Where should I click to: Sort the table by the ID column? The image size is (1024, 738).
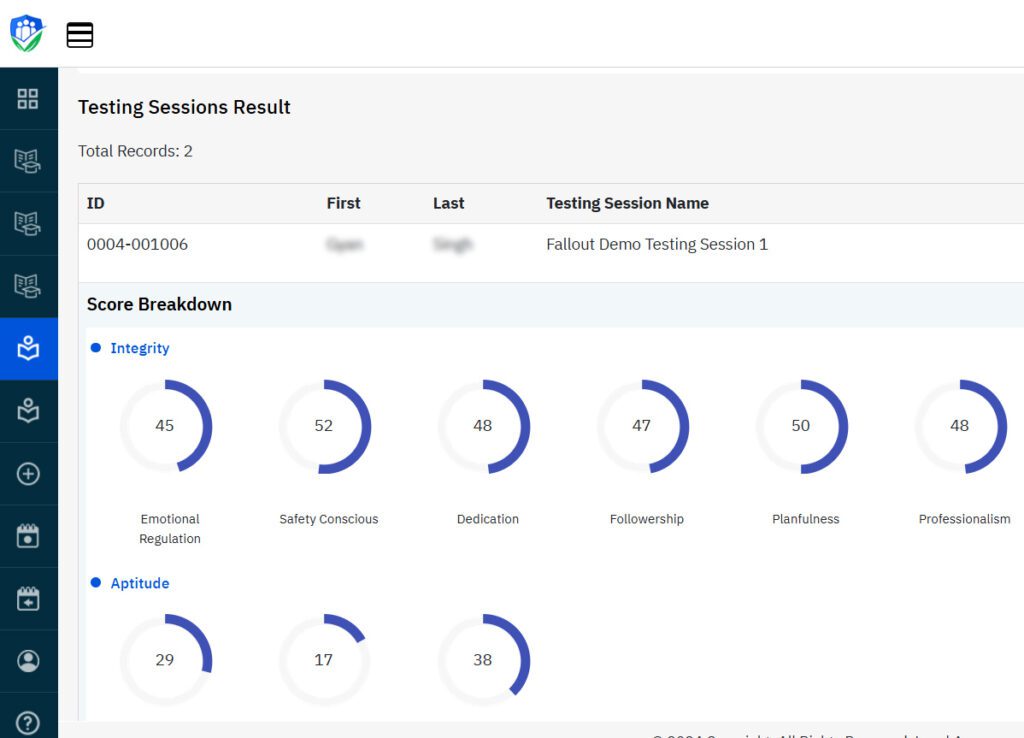93,203
